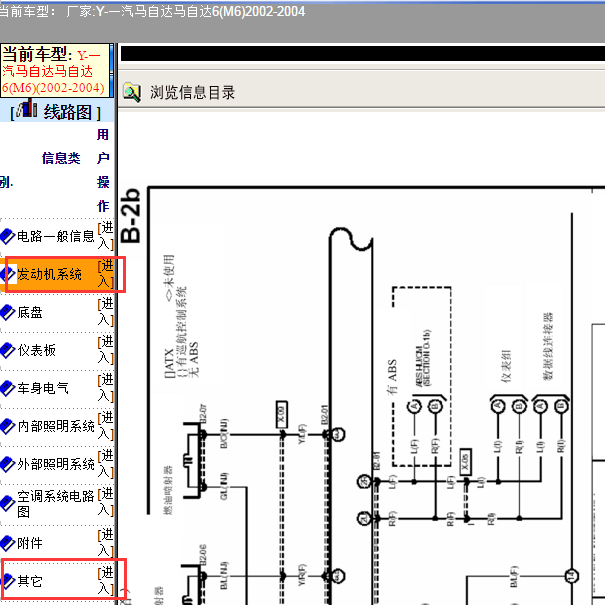Screen dimensions: 605x605
Task: Click the X-05 connector box in diagram
Action: point(466,462)
